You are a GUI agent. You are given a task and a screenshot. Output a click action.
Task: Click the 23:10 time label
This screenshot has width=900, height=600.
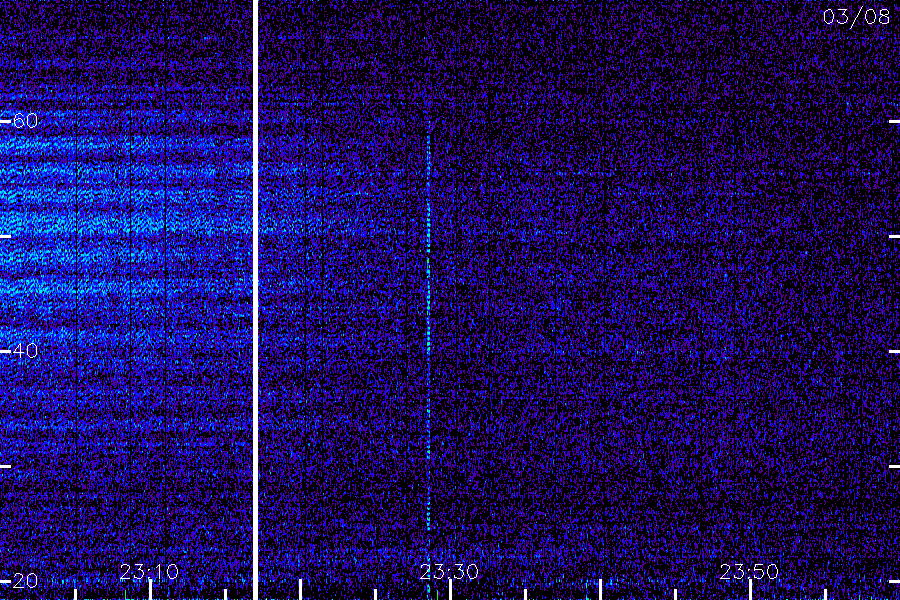point(149,572)
